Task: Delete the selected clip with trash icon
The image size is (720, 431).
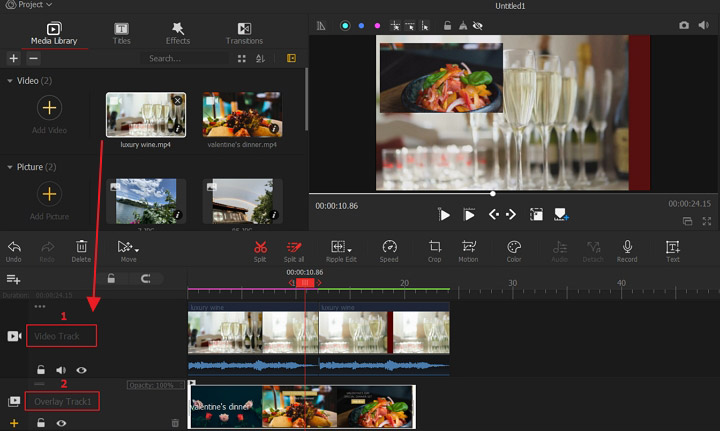Action: 81,247
